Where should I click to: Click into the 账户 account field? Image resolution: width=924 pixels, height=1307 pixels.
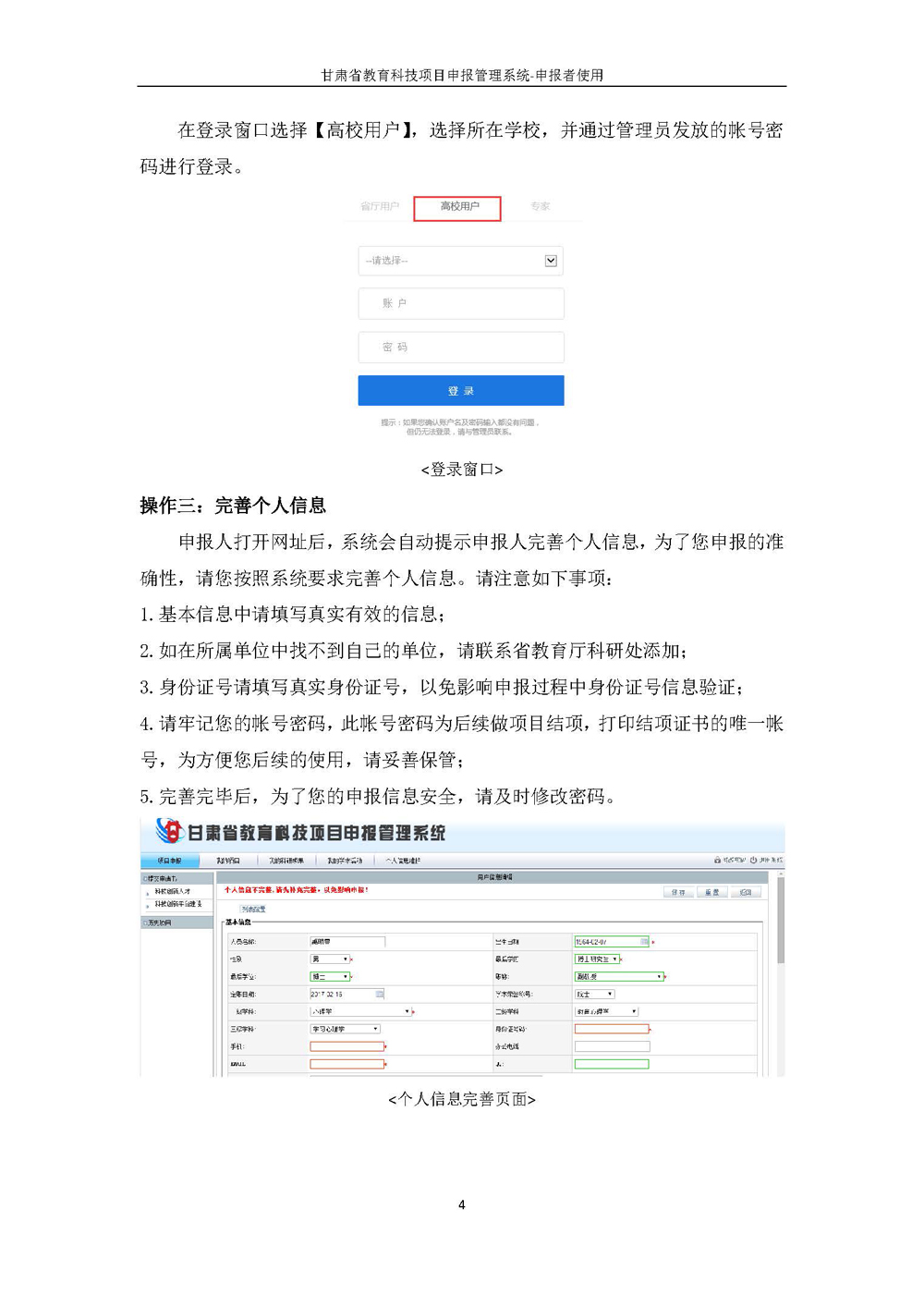point(460,304)
